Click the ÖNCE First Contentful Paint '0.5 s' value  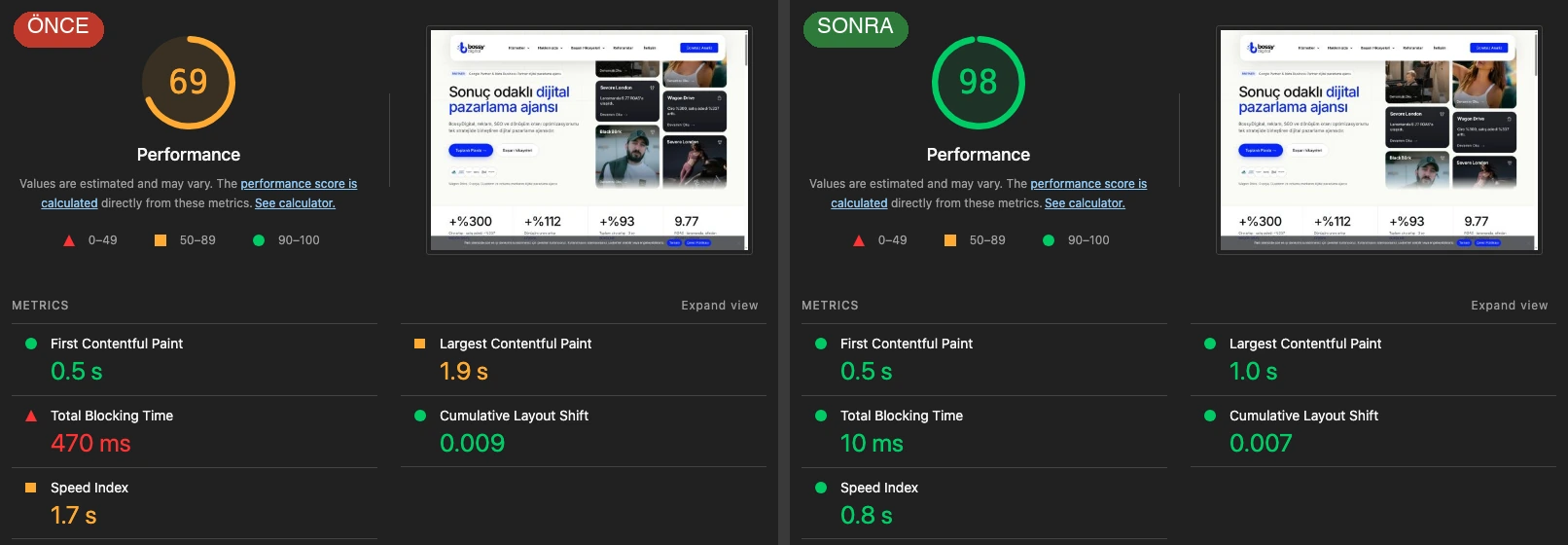click(x=76, y=372)
